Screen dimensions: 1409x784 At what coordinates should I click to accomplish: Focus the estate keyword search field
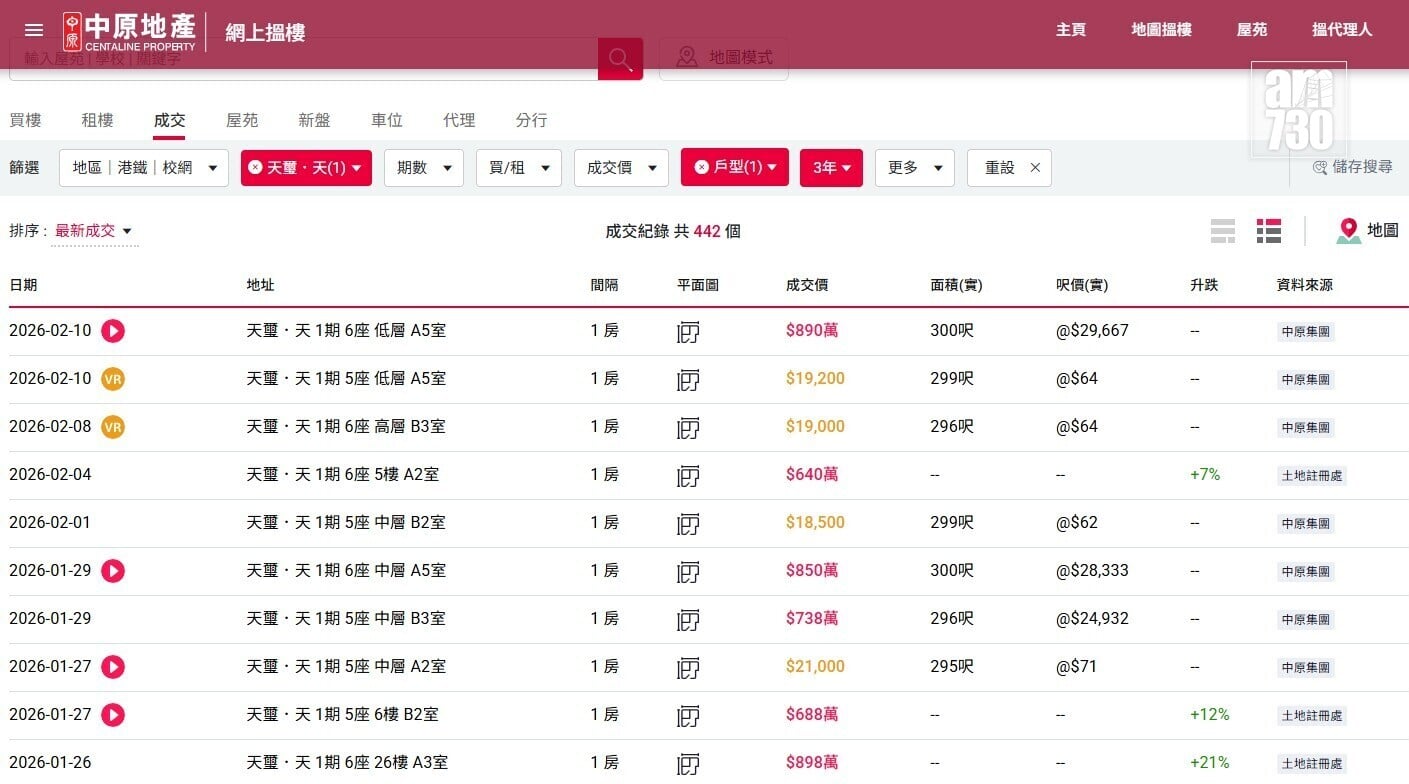click(x=300, y=60)
